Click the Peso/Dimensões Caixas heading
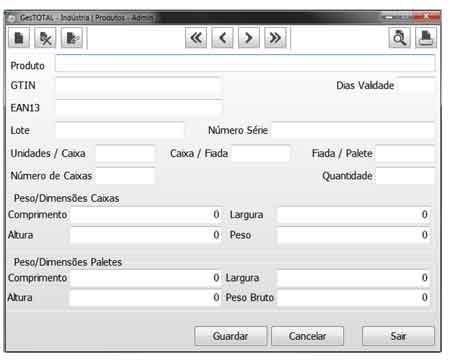 pyautogui.click(x=66, y=198)
